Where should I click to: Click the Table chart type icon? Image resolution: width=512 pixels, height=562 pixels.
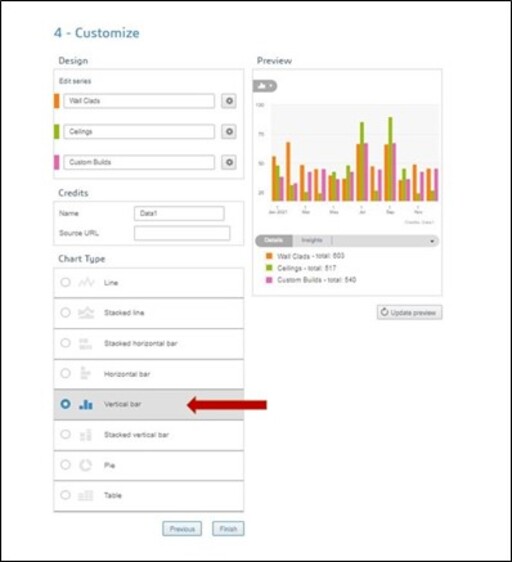coord(86,495)
